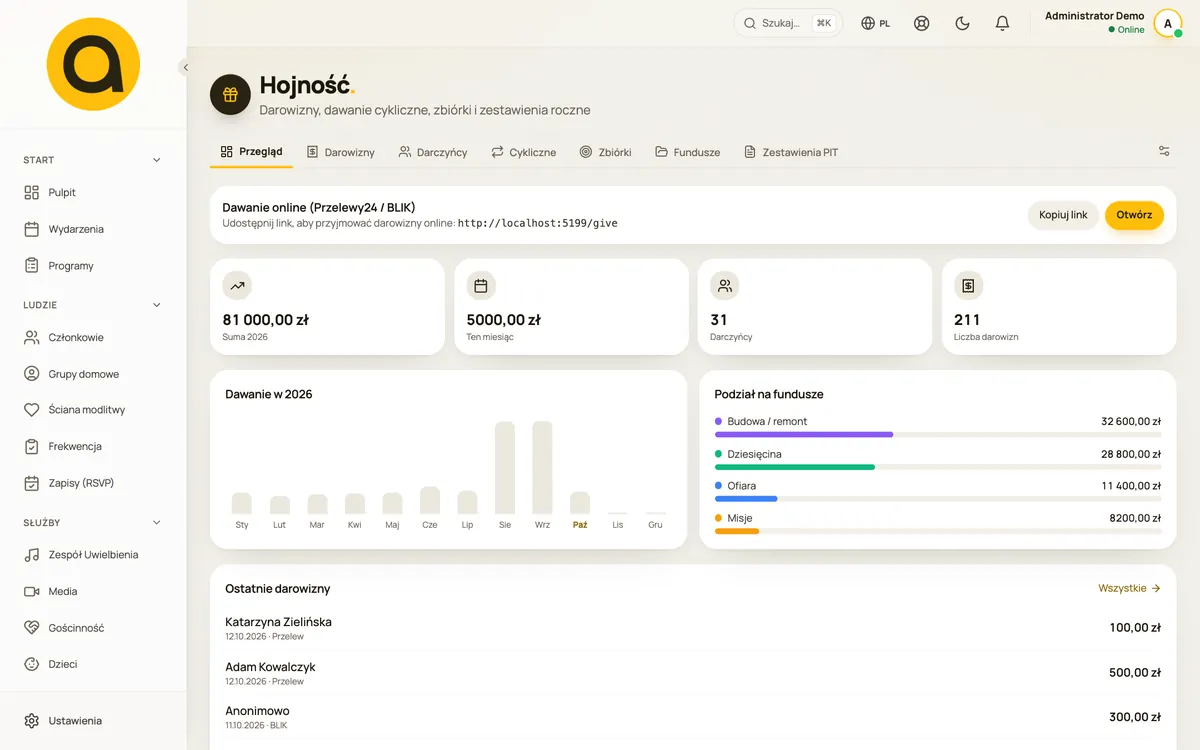This screenshot has height=750, width=1200.
Task: Open the Zbiórki tab
Action: 605,152
